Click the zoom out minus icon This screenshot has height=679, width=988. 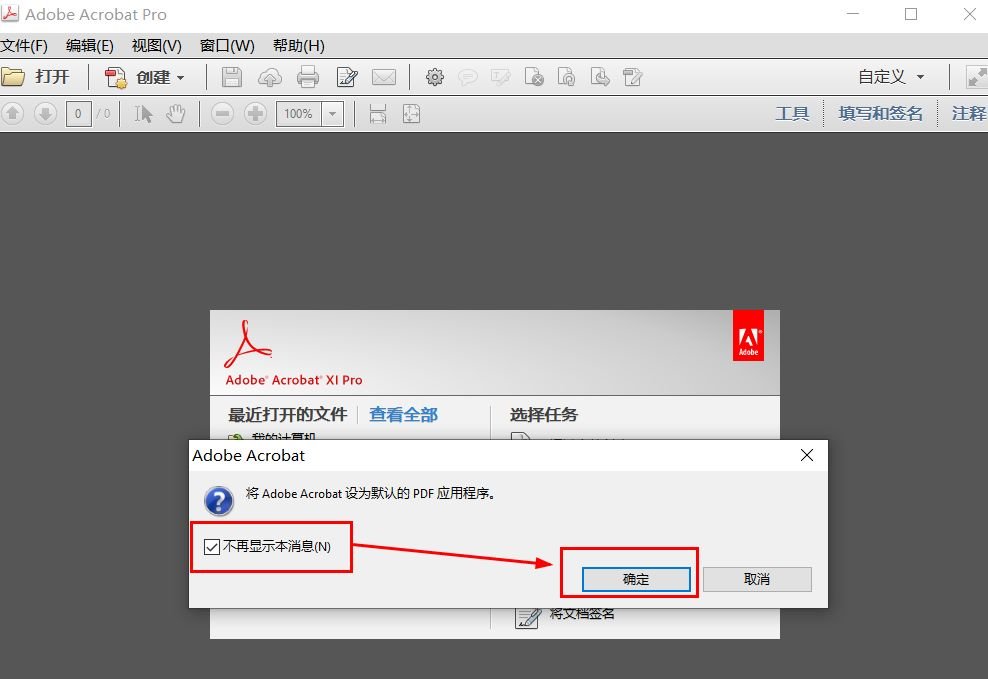click(220, 114)
